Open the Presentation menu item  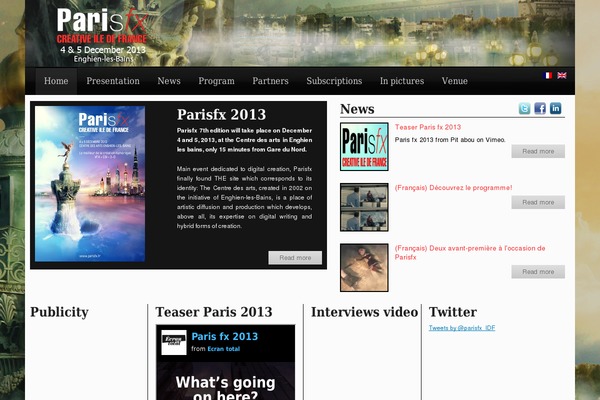point(113,81)
